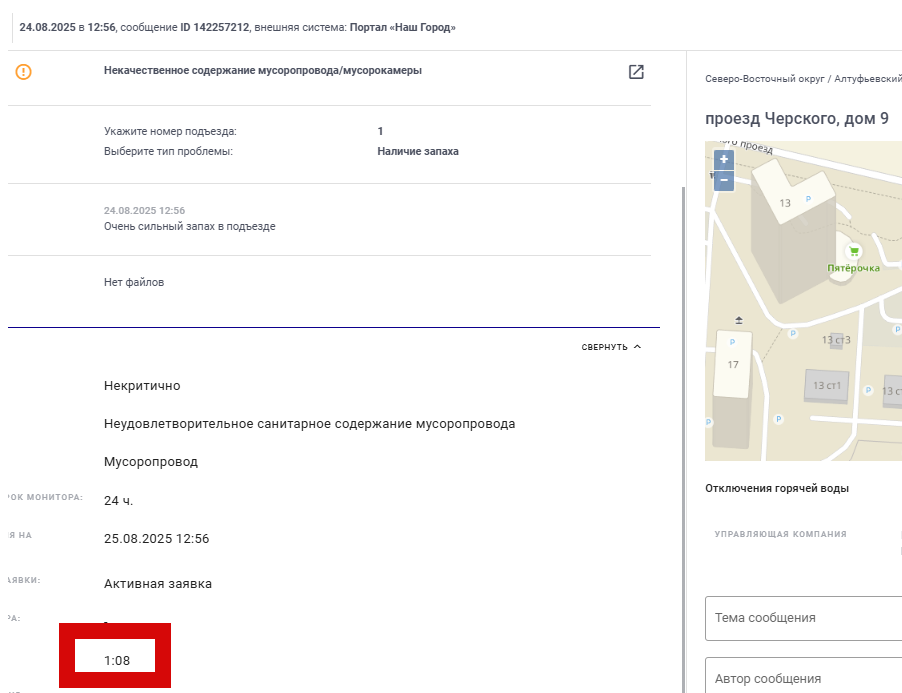Click the chevron next to Свернуть
902x693 pixels.
coord(637,347)
